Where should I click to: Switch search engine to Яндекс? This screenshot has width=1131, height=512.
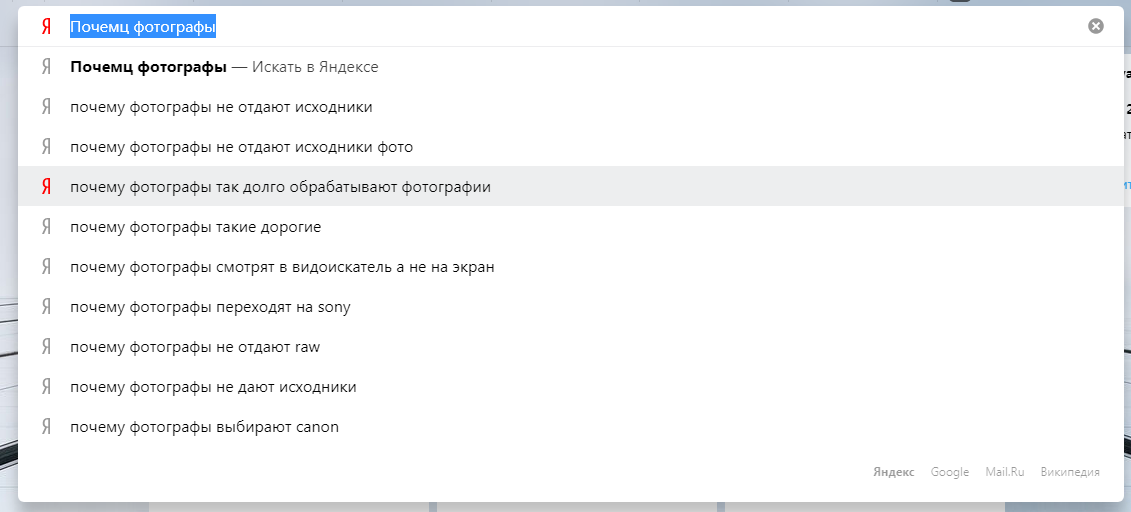pyautogui.click(x=894, y=472)
